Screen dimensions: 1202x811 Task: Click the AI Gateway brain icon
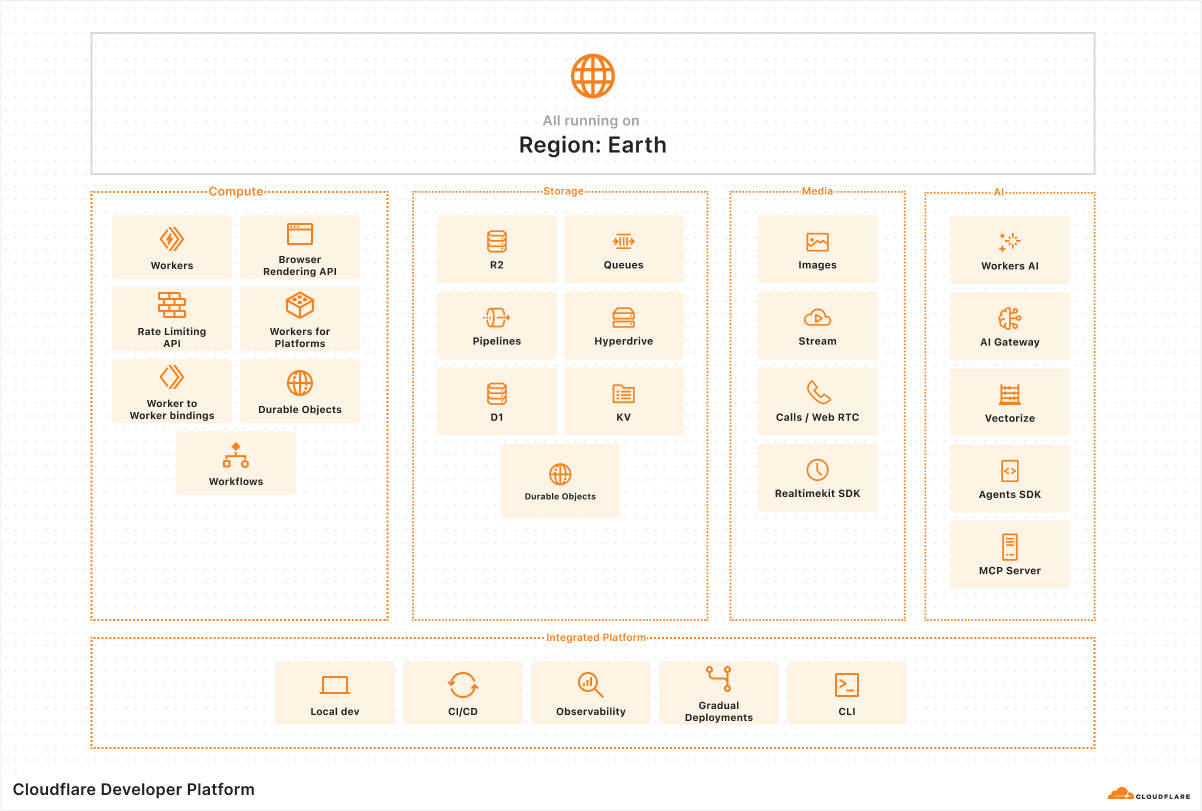1010,318
